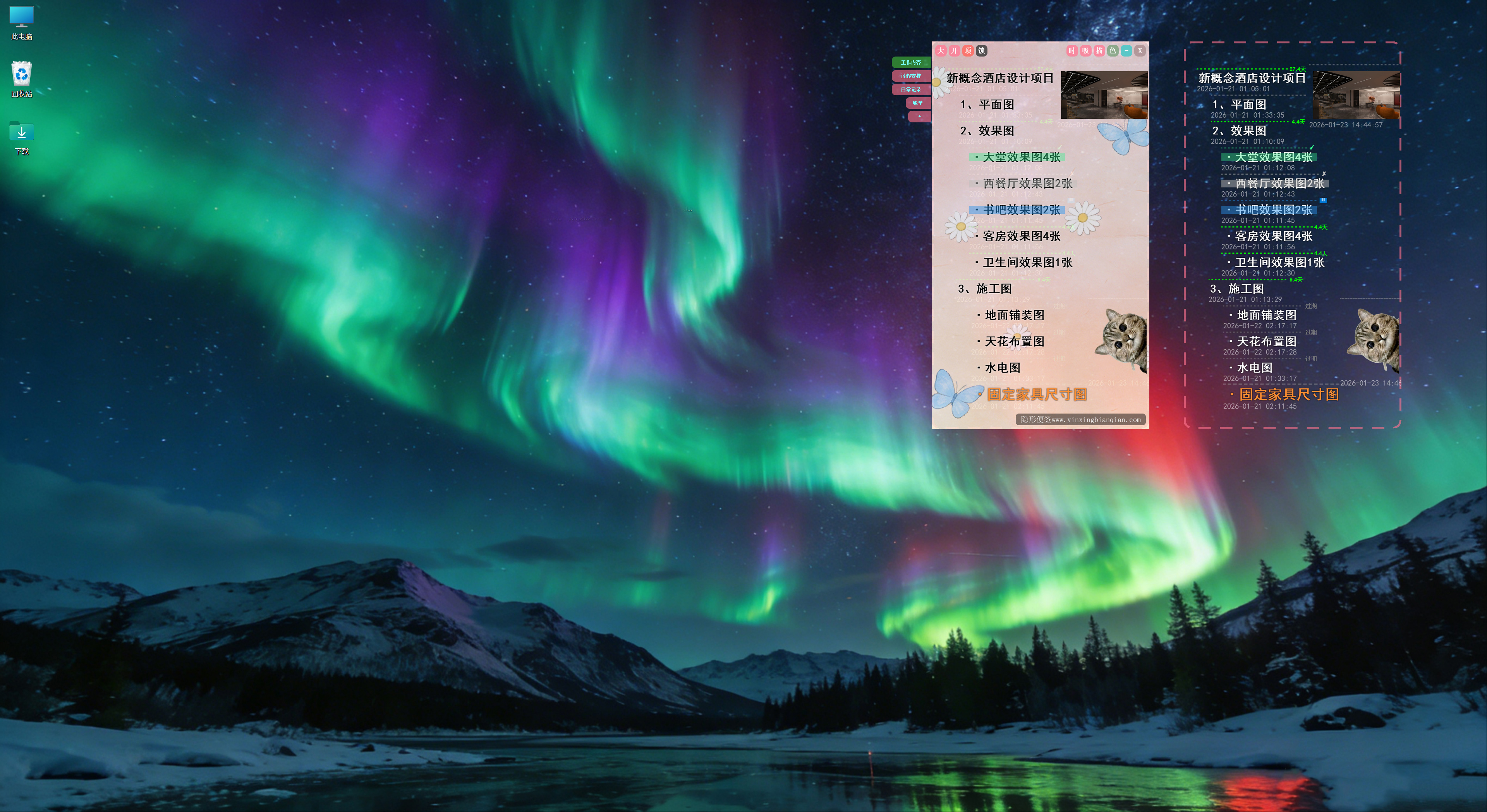
Task: Toggle the 锁 lock button
Action: 981,51
